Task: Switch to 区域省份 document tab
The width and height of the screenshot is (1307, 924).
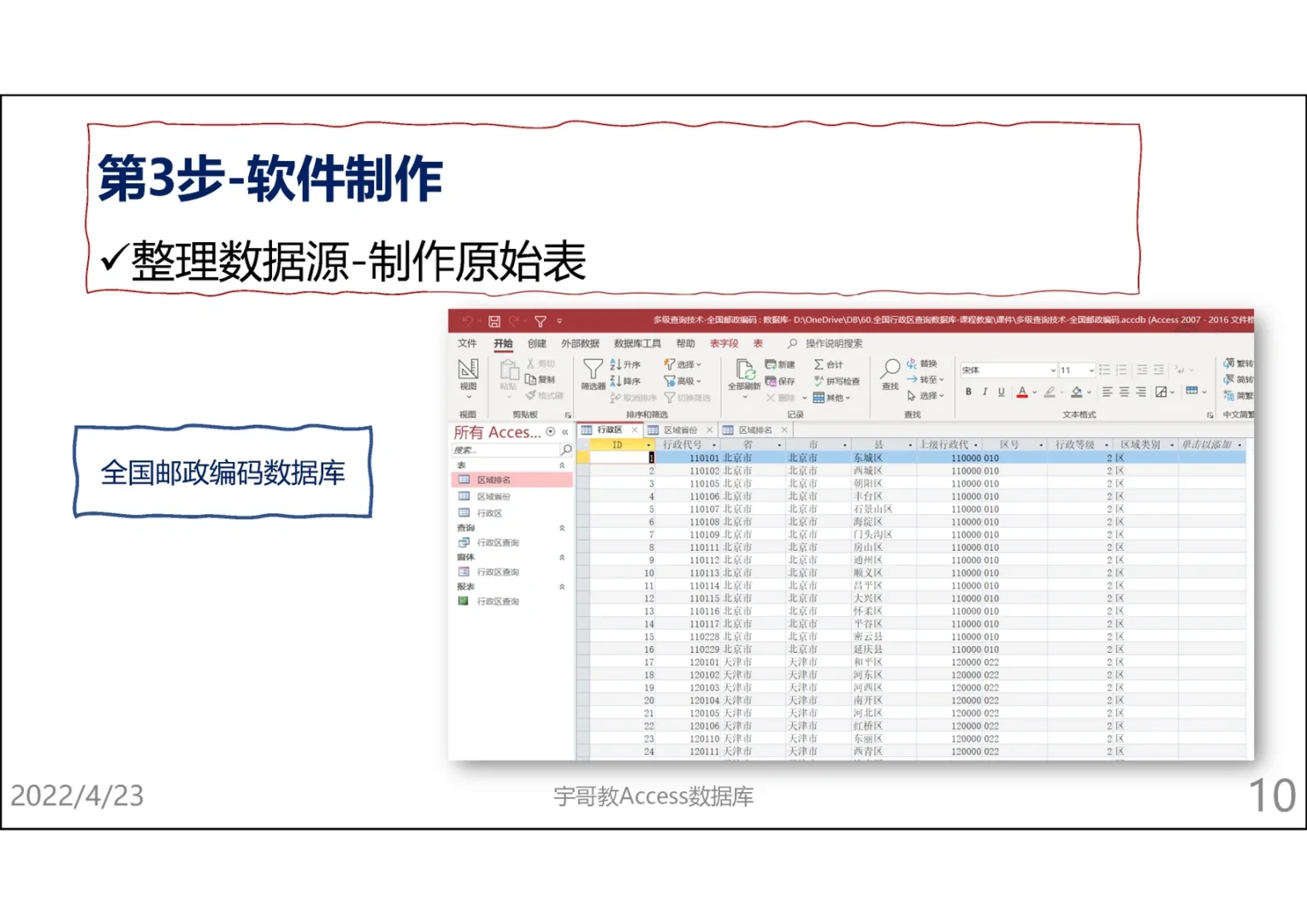Action: click(680, 430)
